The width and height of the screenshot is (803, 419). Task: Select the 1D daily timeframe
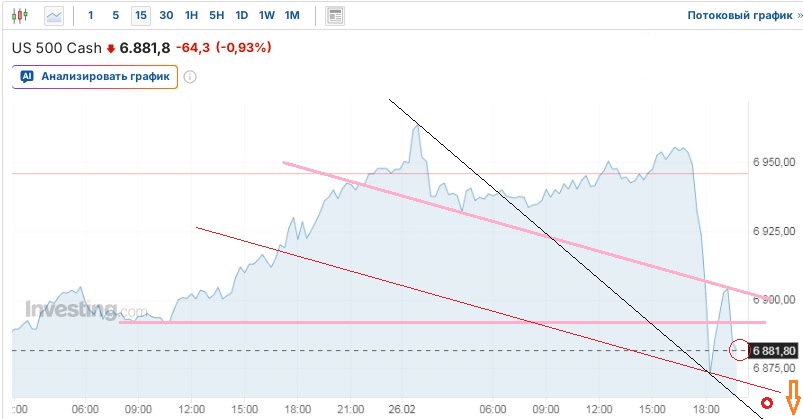[241, 16]
